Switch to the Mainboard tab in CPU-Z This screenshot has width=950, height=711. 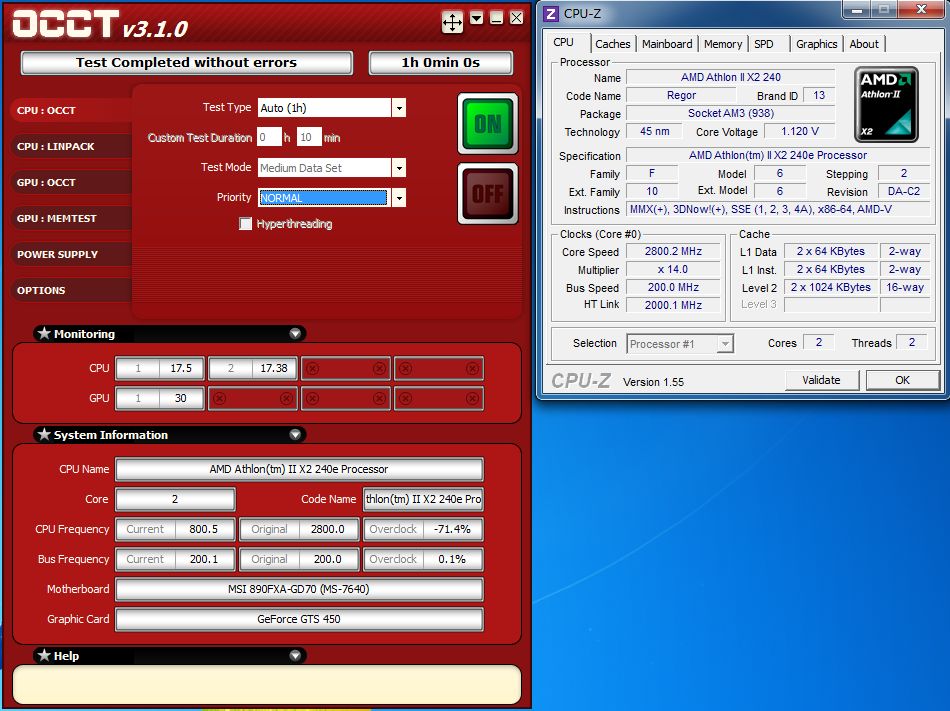tap(667, 44)
